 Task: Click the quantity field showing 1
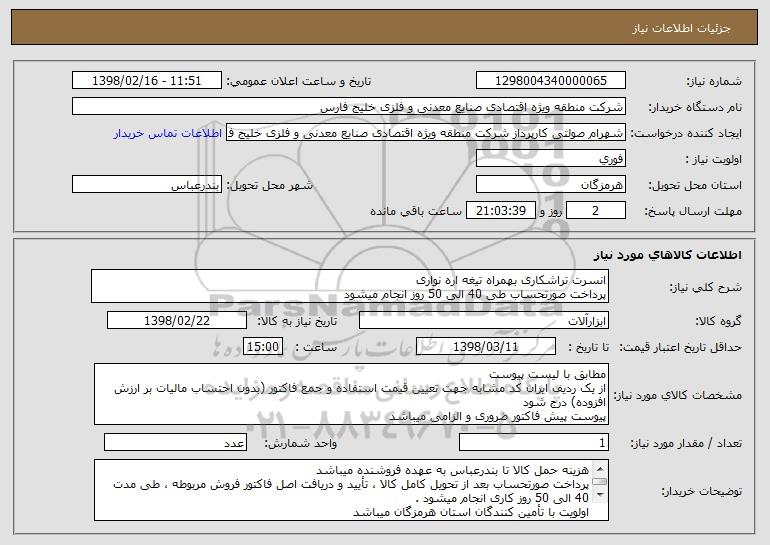pyautogui.click(x=534, y=442)
